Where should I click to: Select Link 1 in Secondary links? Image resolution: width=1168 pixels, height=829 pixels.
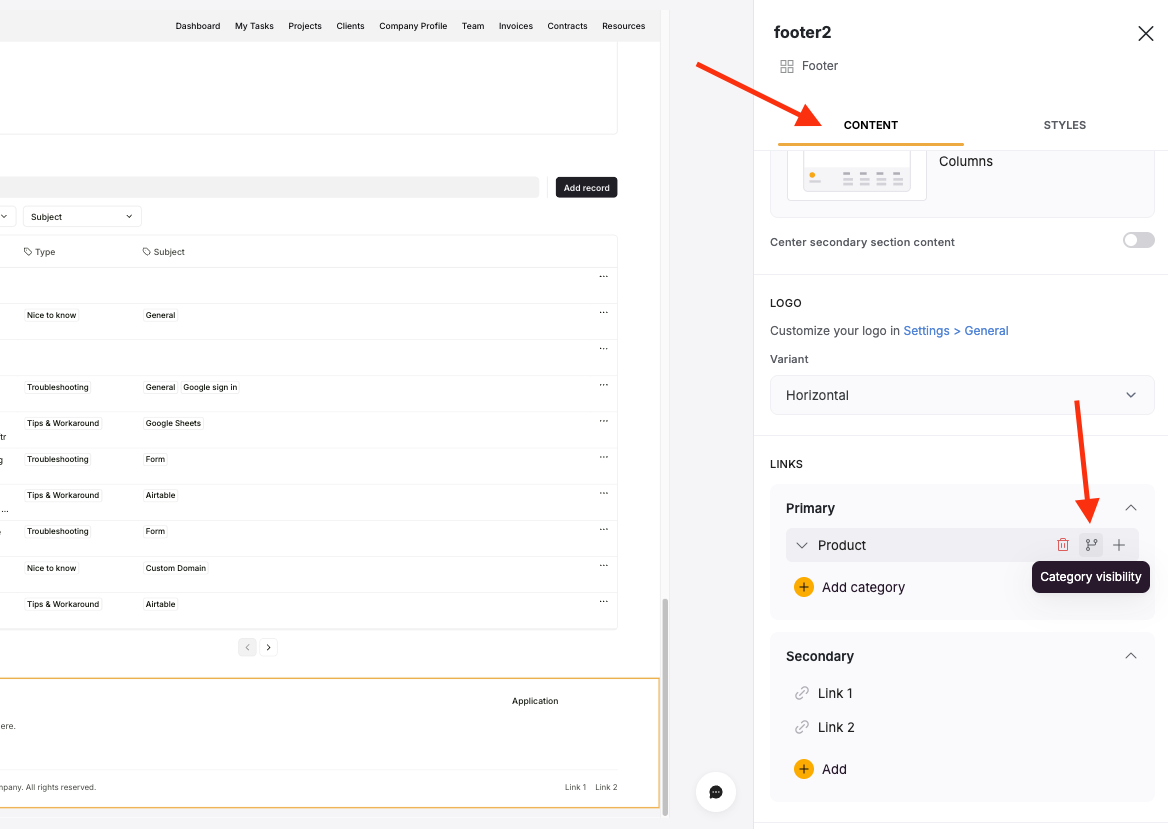coord(835,693)
